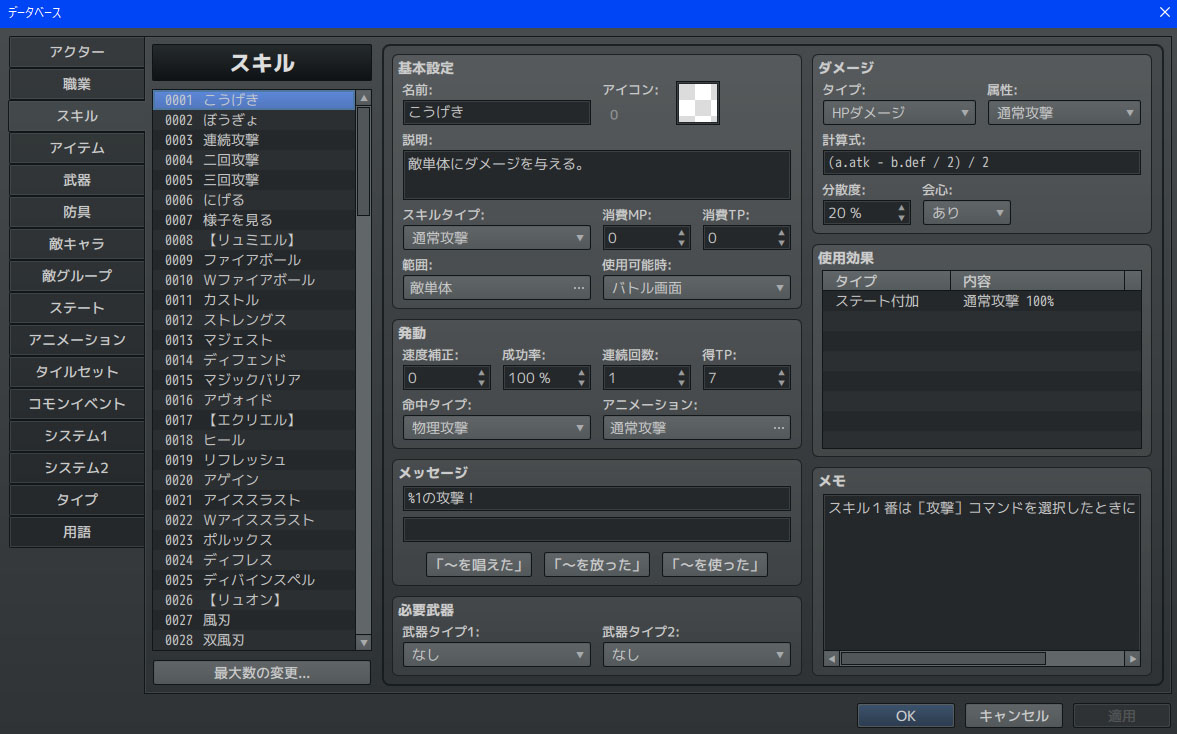The height and width of the screenshot is (734, 1177).
Task: Click the 最大数の変更... button
Action: (x=262, y=672)
